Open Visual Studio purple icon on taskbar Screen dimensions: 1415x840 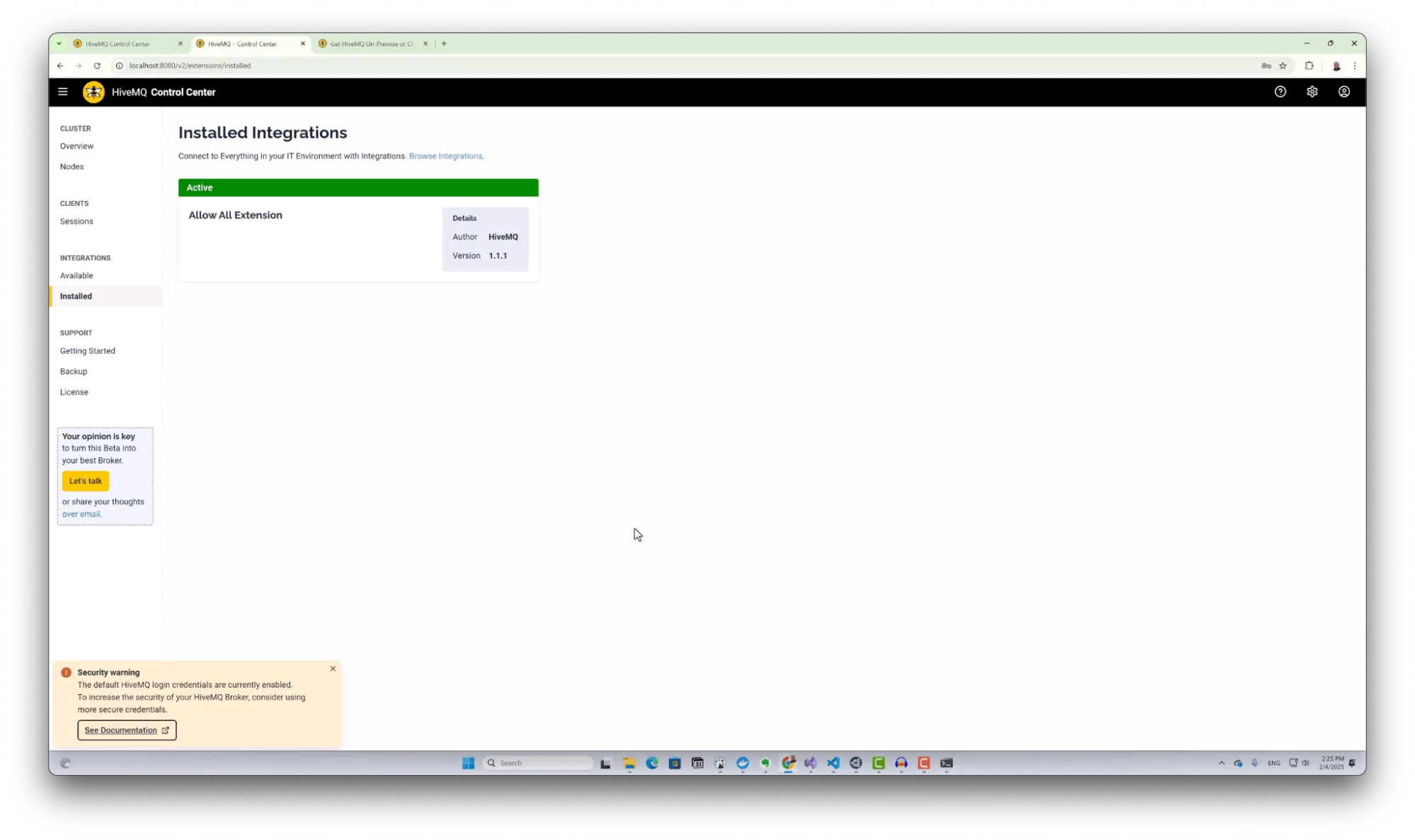(810, 763)
